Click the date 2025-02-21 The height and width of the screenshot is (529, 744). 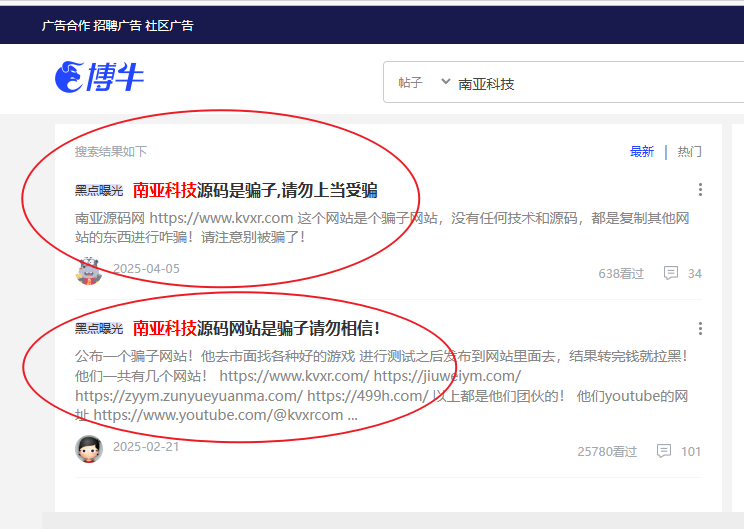[146, 446]
